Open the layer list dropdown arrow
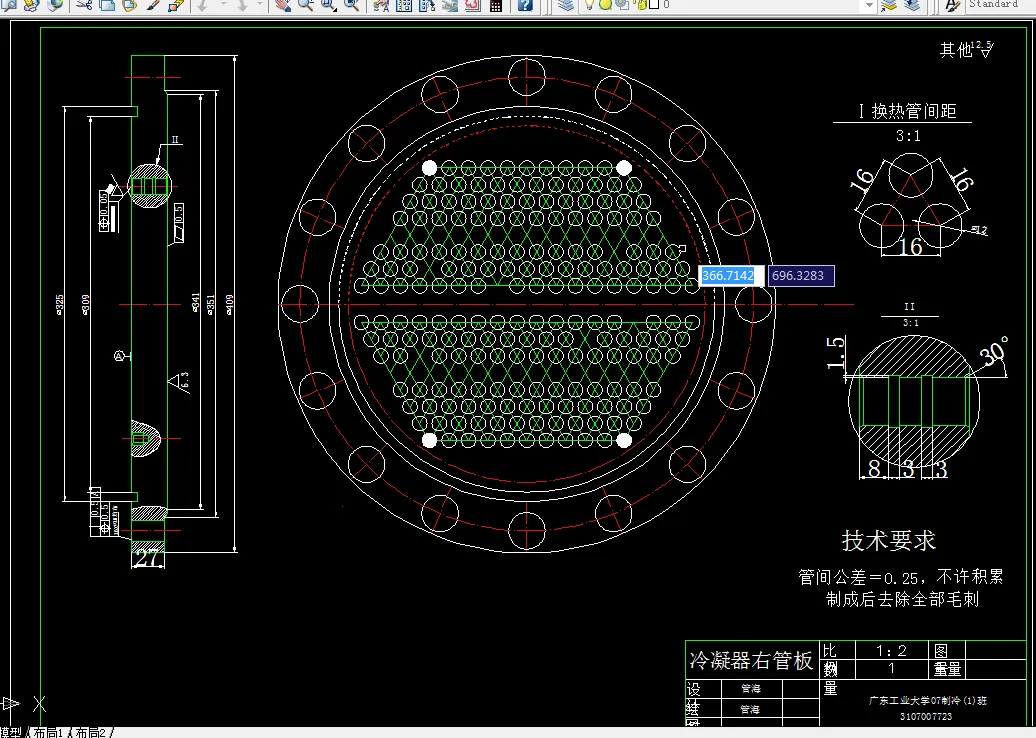The height and width of the screenshot is (738, 1036). point(870,5)
